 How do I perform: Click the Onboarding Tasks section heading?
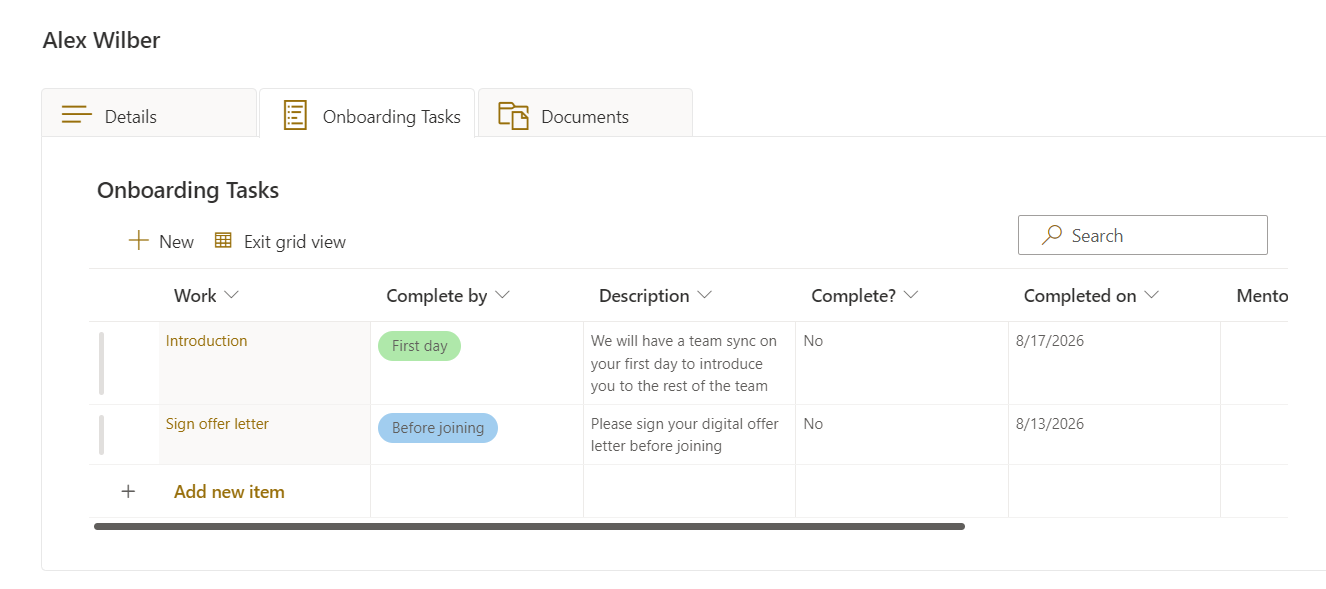pos(188,190)
